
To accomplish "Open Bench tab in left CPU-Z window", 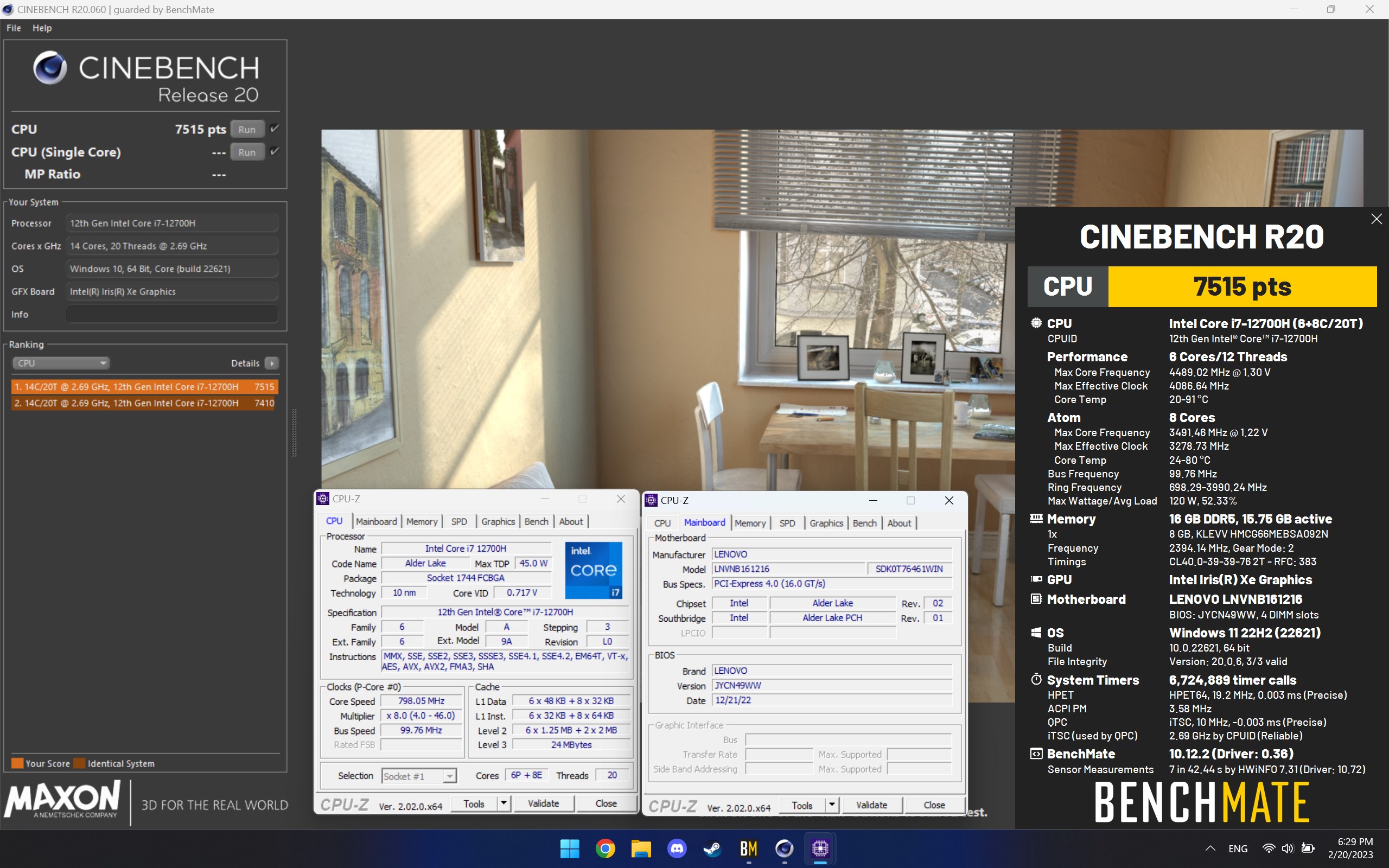I will (536, 521).
